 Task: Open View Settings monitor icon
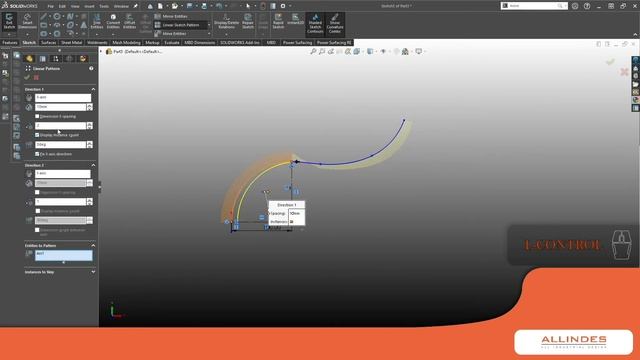coord(418,51)
